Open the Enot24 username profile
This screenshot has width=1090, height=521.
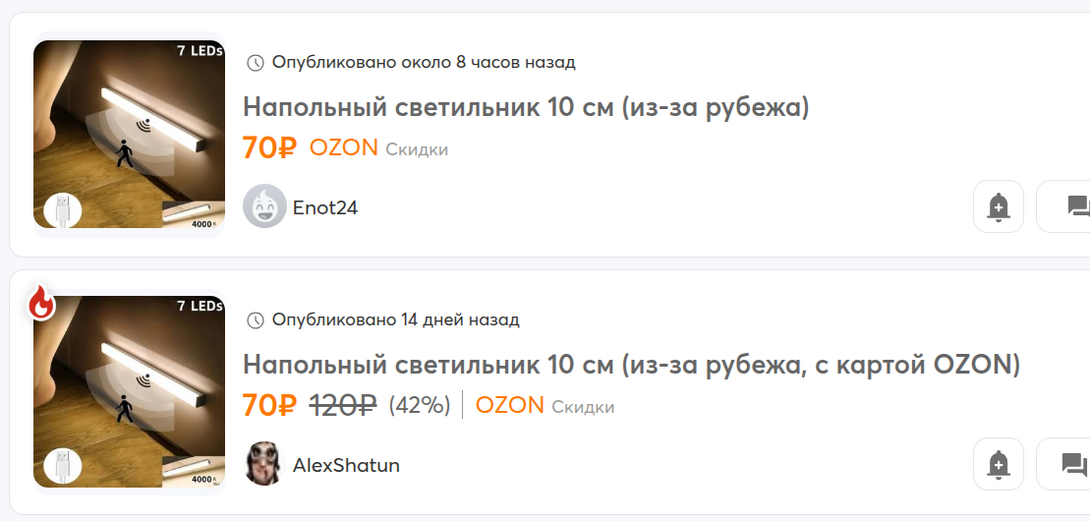(x=325, y=208)
